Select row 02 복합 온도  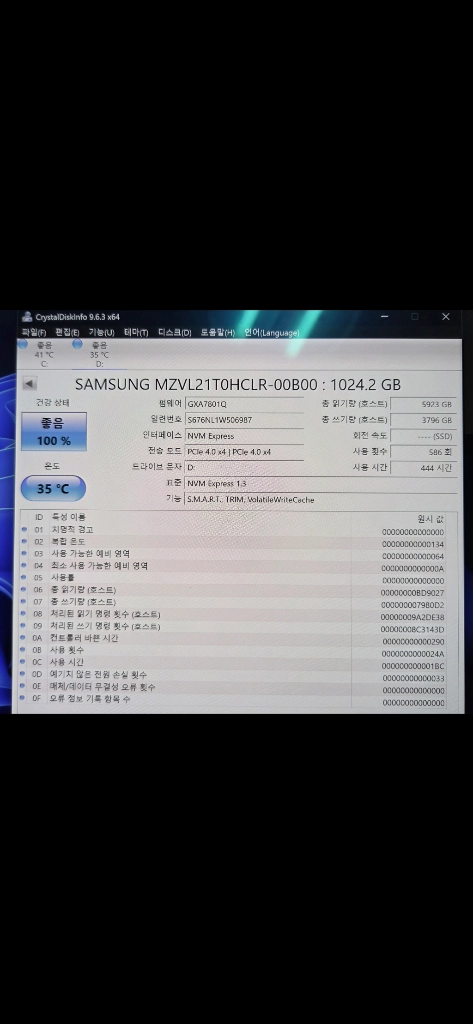[234, 542]
